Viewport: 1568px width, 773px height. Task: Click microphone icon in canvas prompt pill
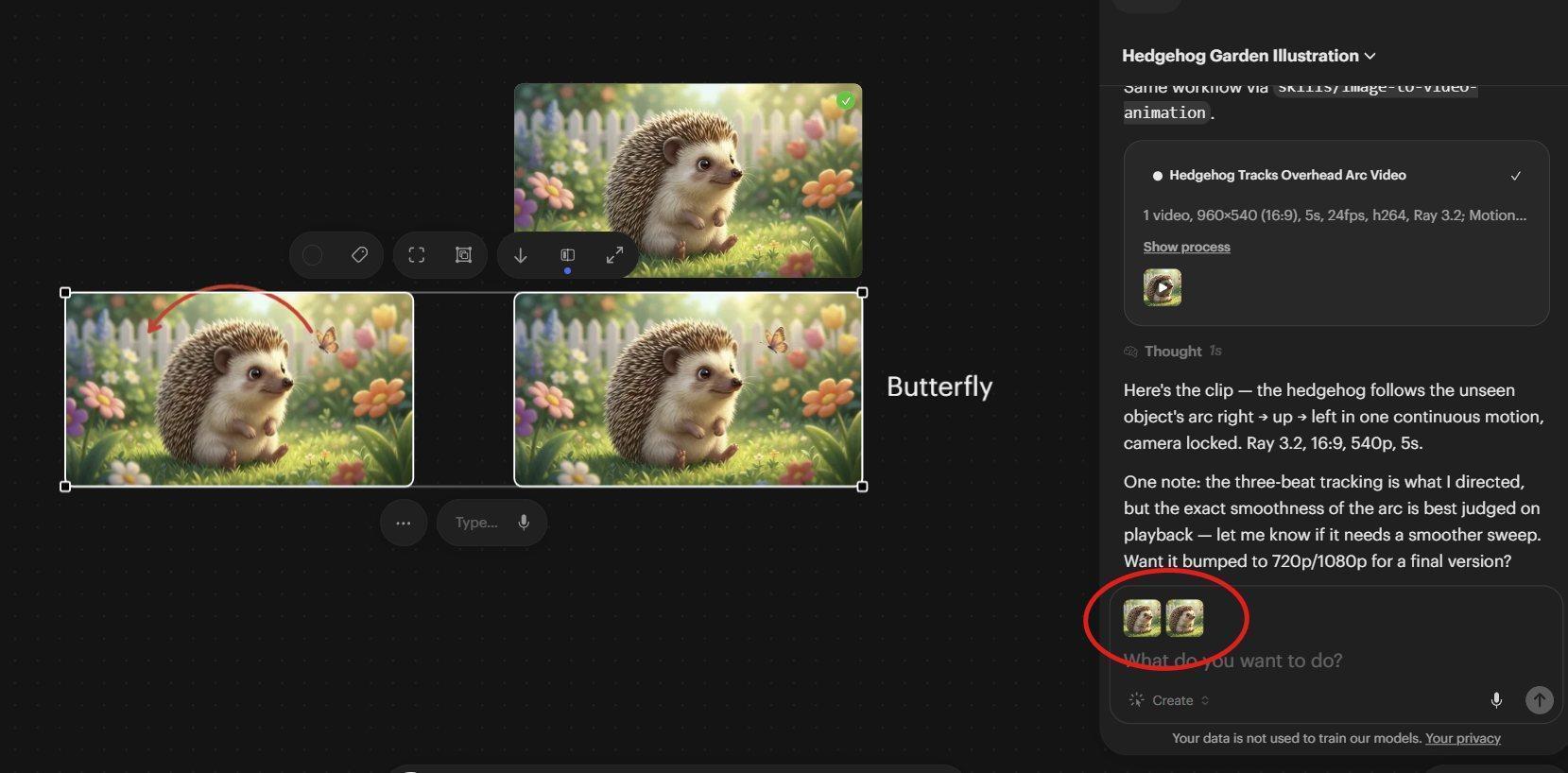coord(524,522)
